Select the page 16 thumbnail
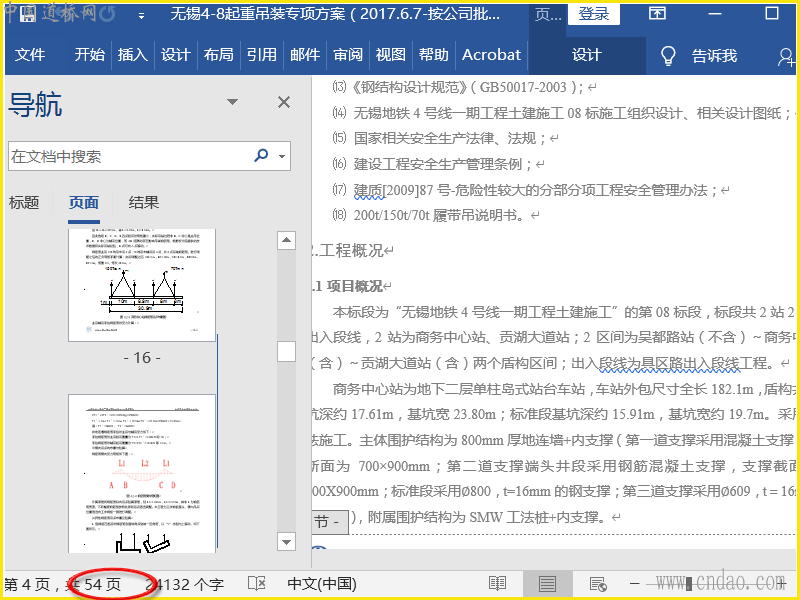The height and width of the screenshot is (600, 800). coord(141,285)
